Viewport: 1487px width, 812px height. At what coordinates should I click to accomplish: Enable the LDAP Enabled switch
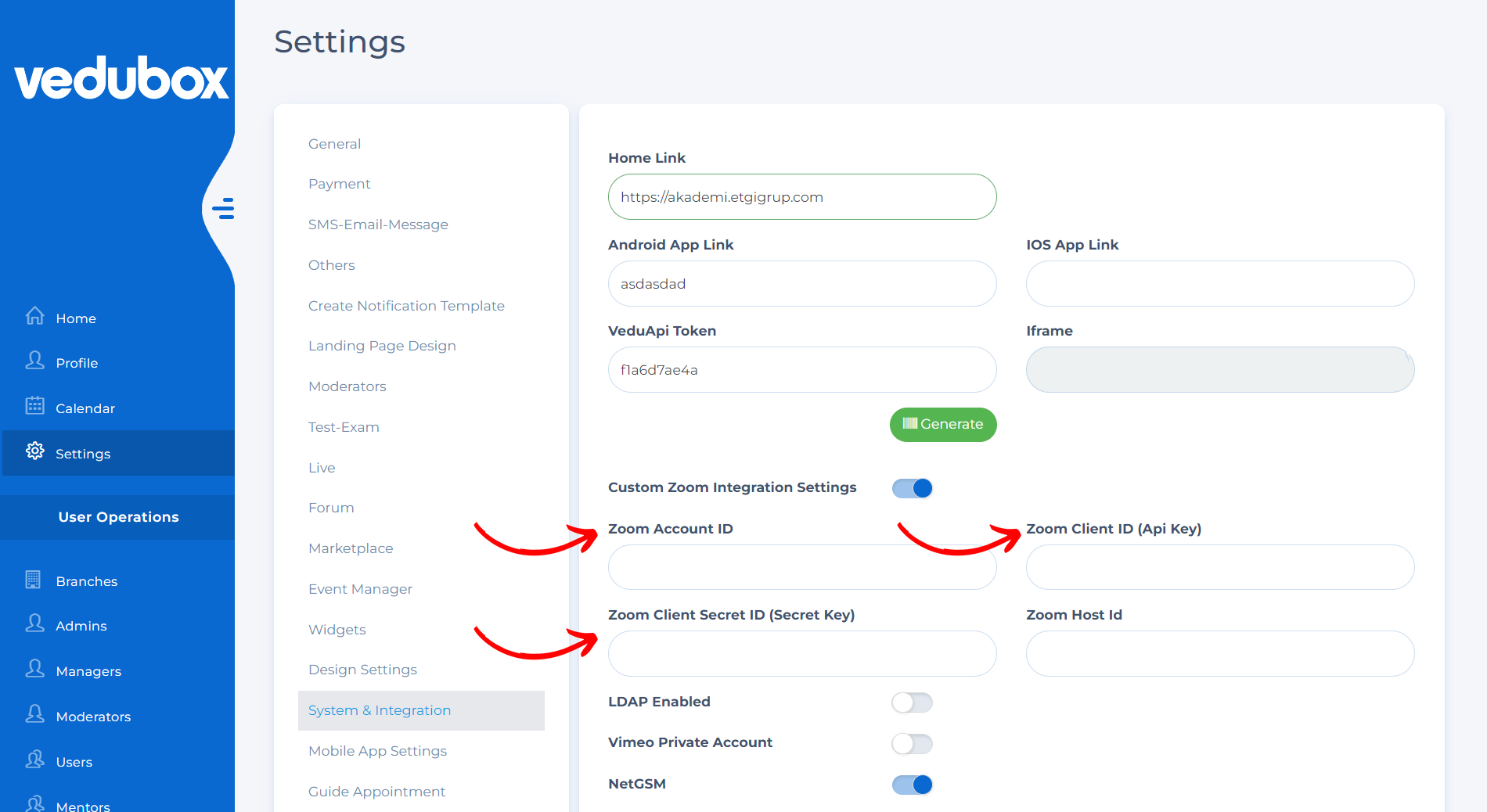coord(913,702)
